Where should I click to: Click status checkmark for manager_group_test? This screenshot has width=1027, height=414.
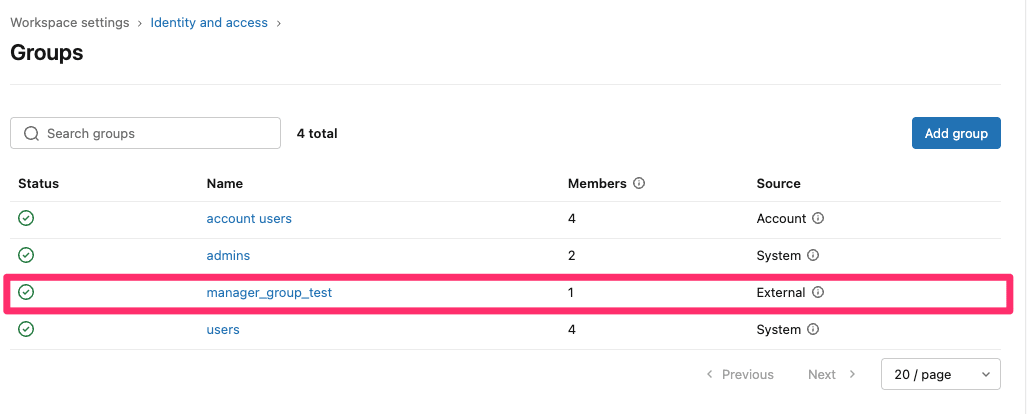tap(26, 292)
